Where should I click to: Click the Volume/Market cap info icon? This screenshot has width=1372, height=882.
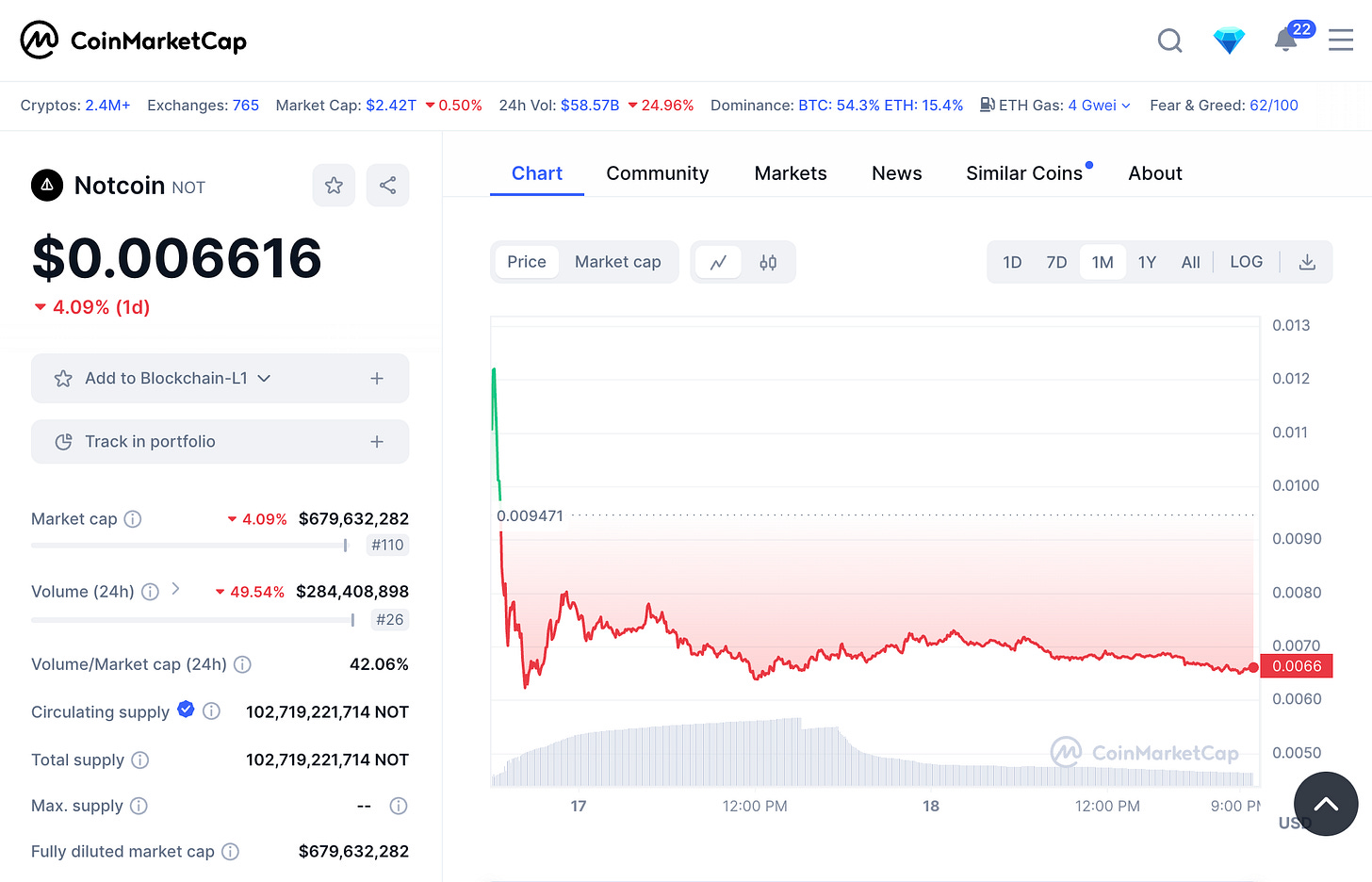(242, 664)
